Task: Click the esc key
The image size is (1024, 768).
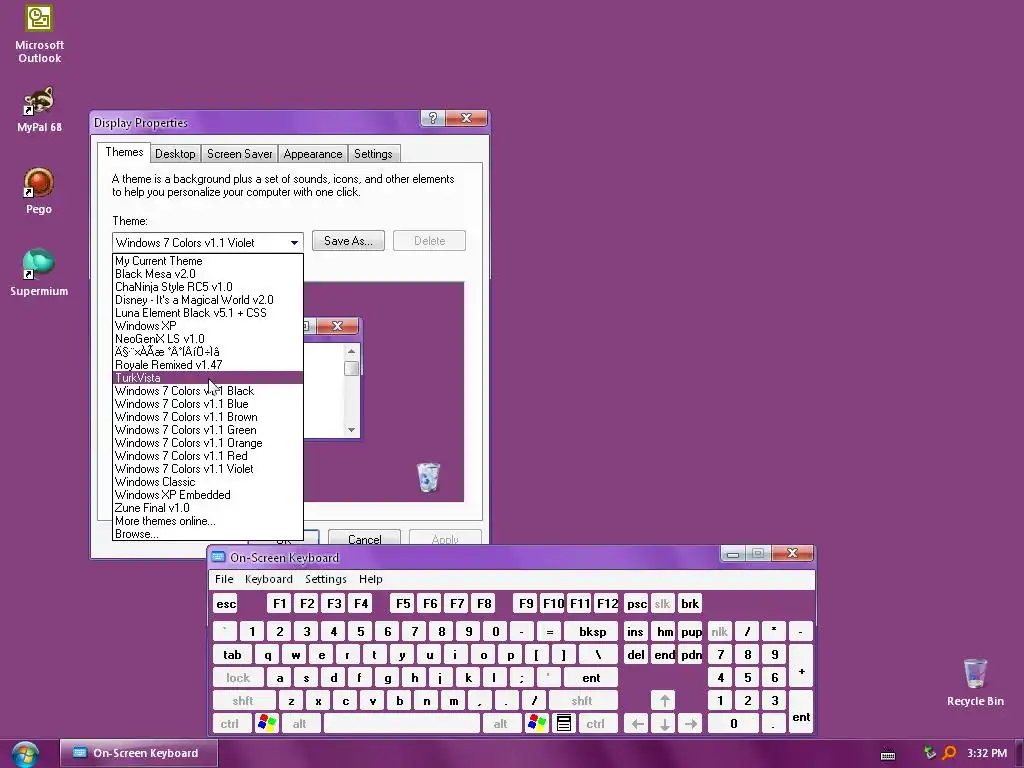Action: coord(226,603)
